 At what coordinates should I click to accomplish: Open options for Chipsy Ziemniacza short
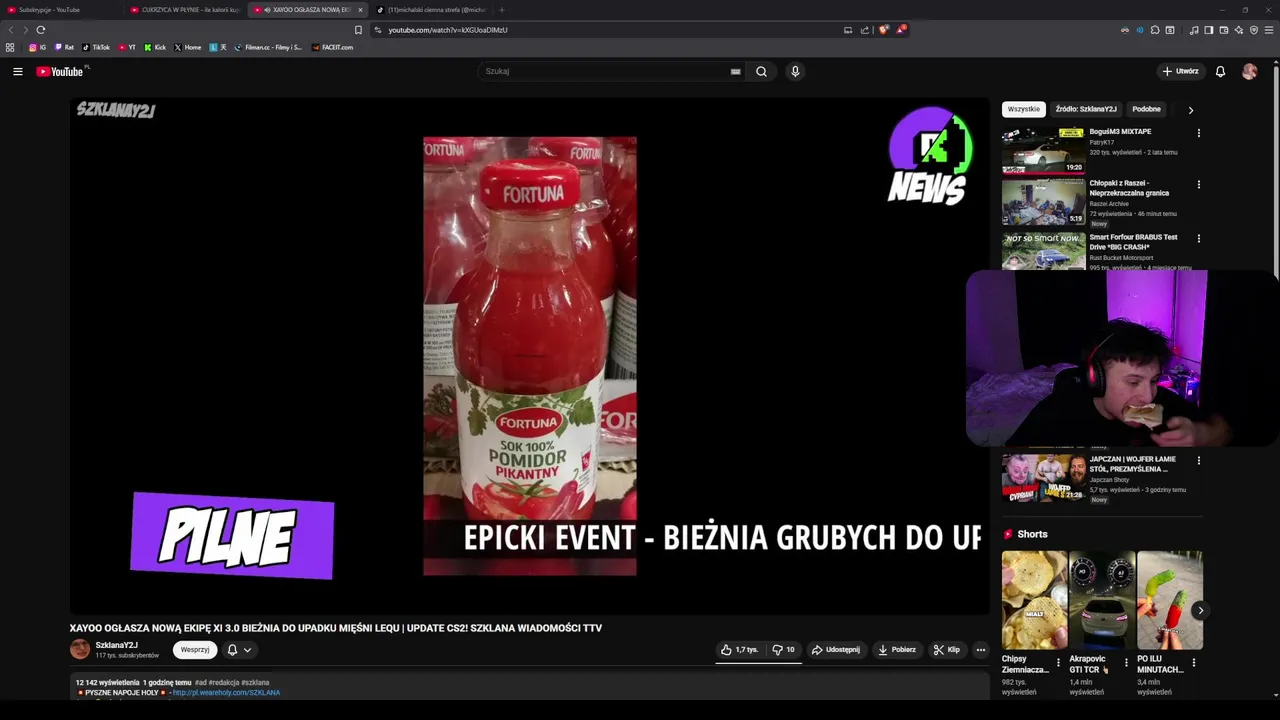(x=1058, y=663)
